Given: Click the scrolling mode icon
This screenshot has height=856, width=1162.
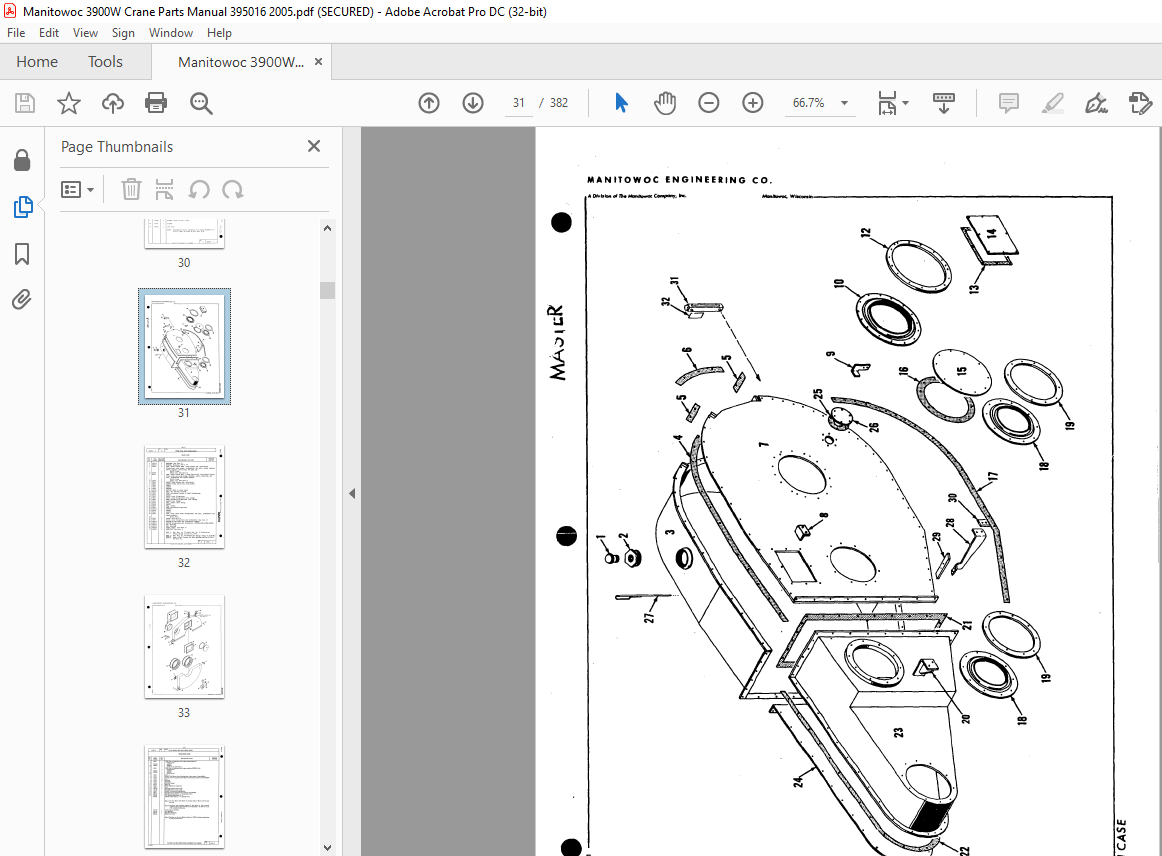Looking at the screenshot, I should point(943,103).
